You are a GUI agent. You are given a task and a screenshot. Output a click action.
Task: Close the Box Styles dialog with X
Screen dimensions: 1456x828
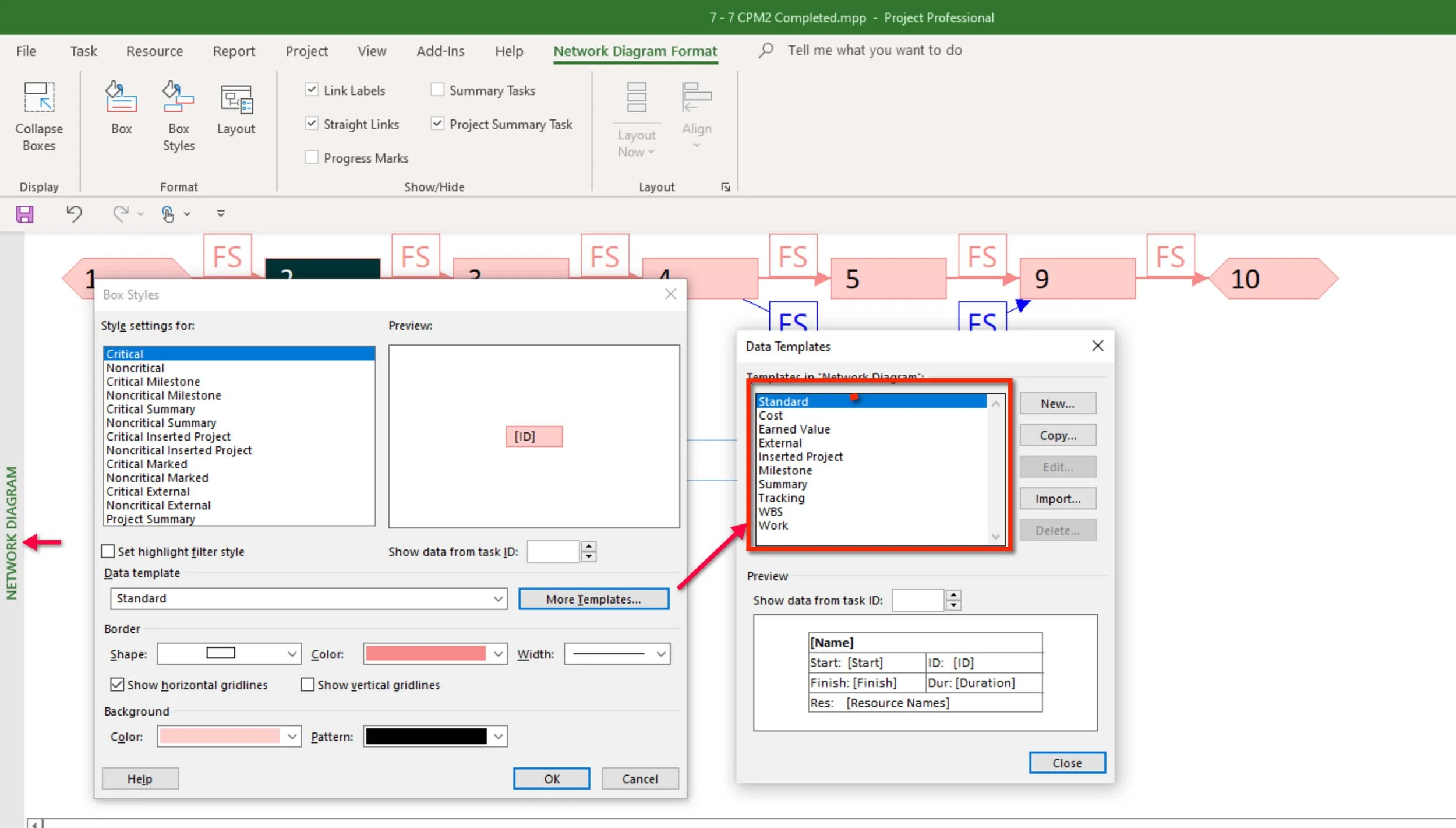(671, 294)
